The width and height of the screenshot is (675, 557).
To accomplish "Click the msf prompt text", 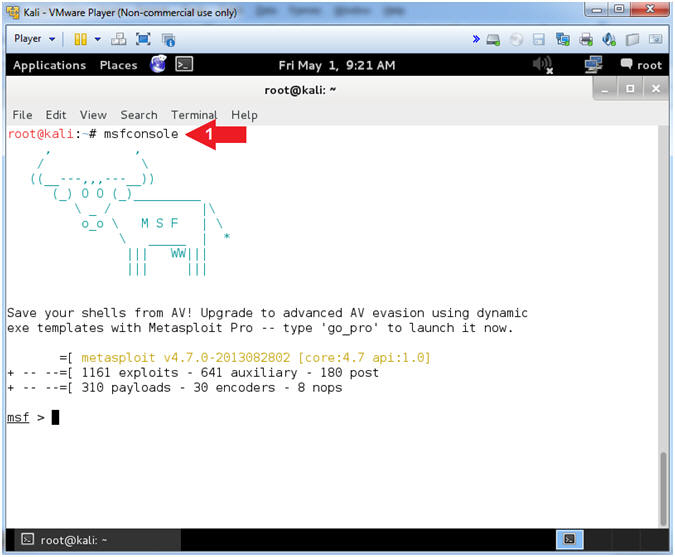I will [x=18, y=418].
